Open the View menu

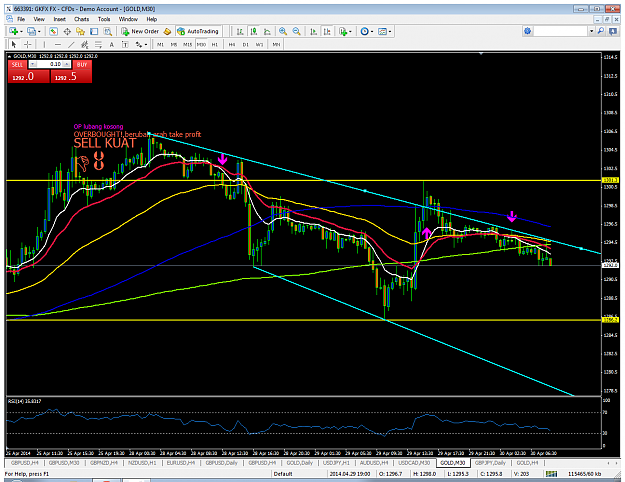39,19
